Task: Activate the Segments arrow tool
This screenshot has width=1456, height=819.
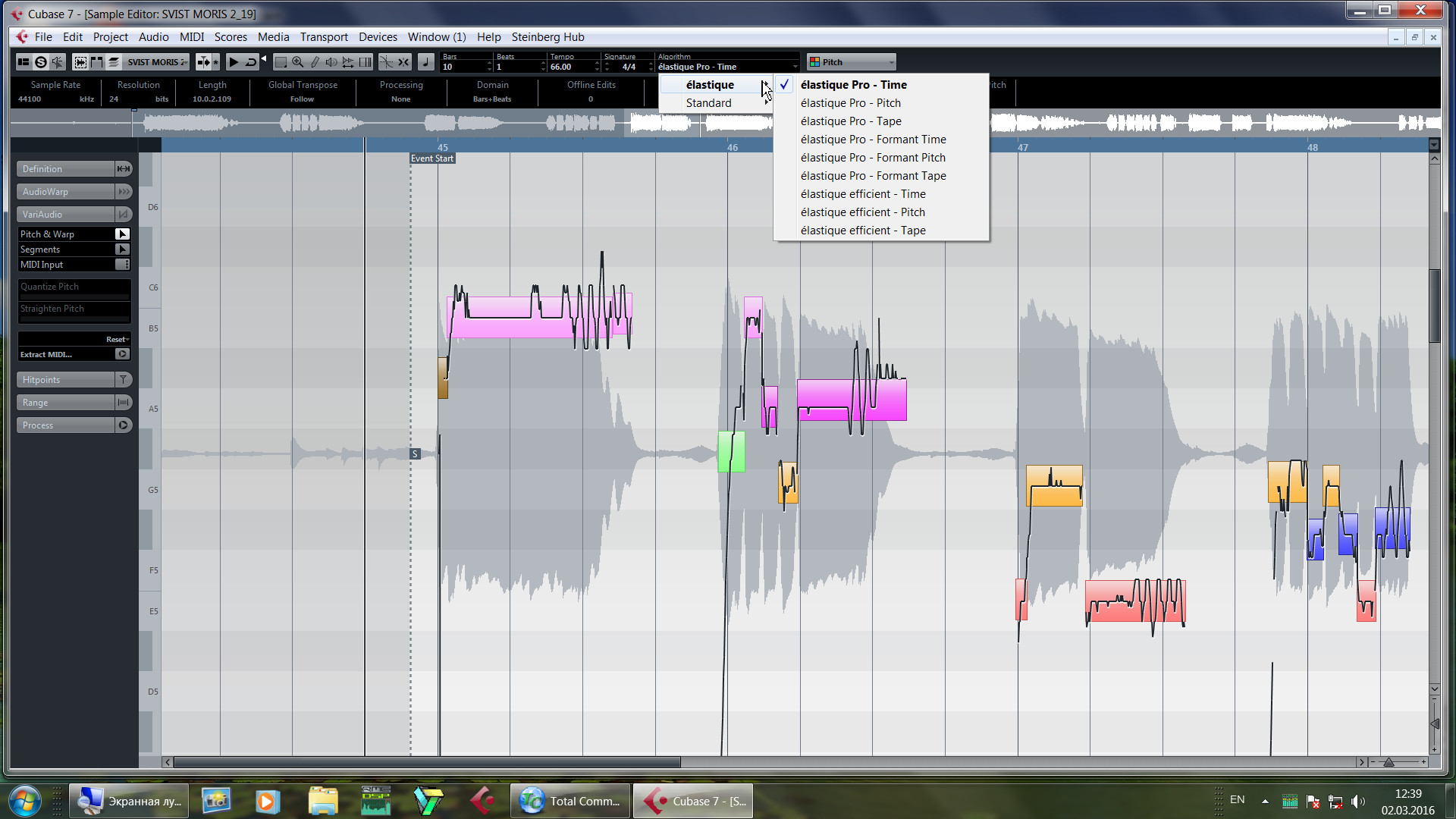Action: pyautogui.click(x=122, y=249)
